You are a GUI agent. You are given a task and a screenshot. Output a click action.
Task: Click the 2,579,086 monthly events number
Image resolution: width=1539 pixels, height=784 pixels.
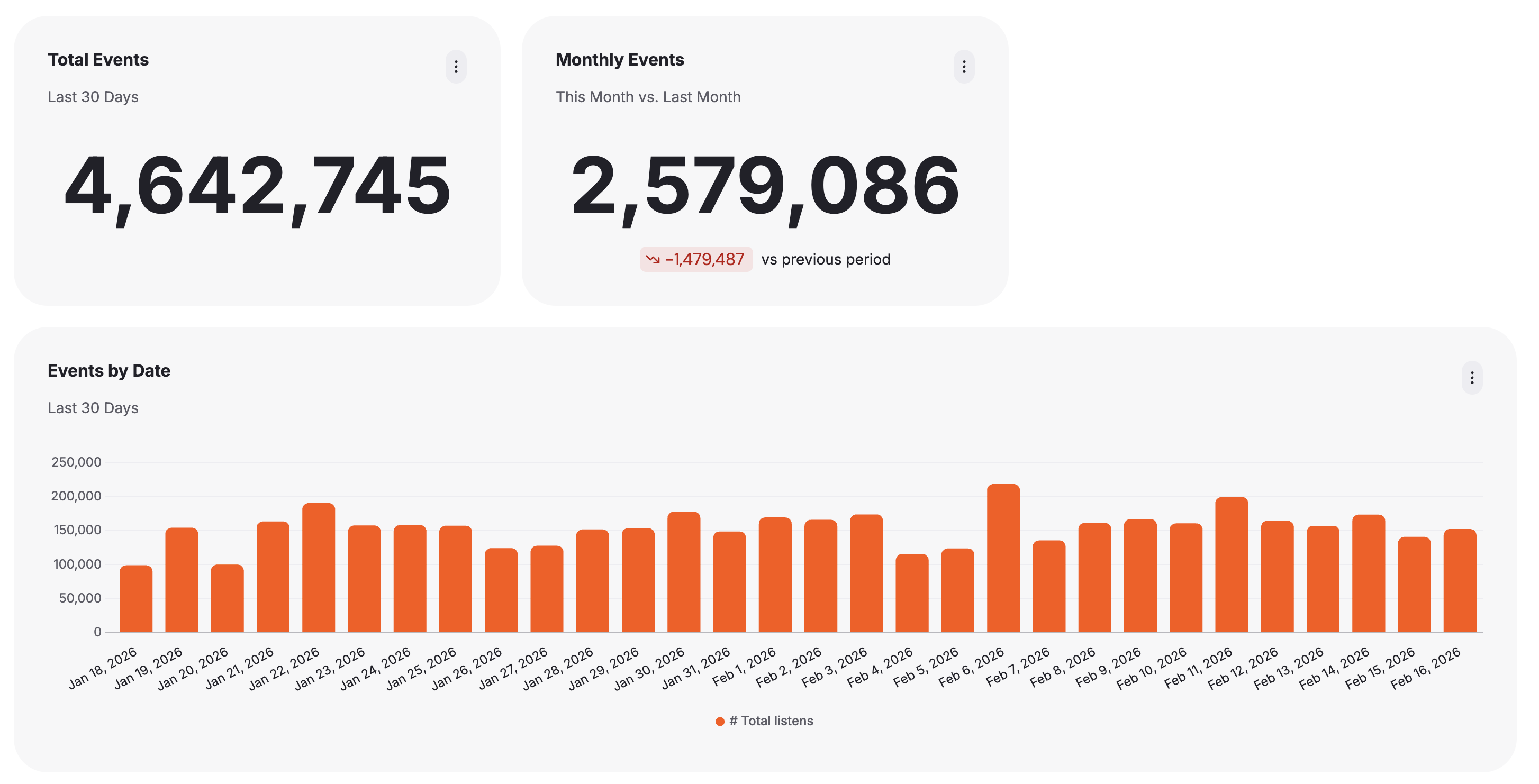point(765,185)
